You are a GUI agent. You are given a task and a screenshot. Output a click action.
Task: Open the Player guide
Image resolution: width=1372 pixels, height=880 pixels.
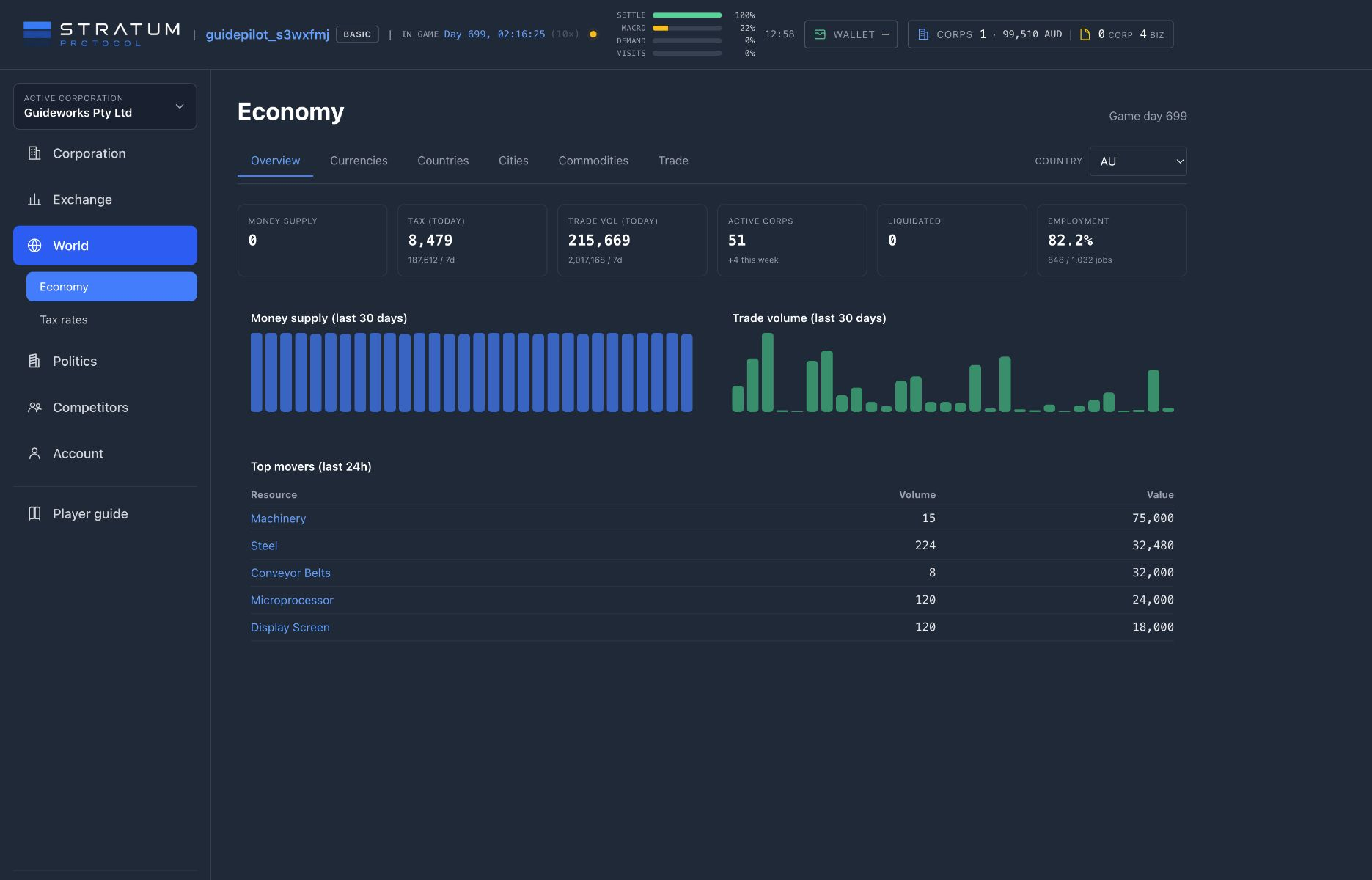[x=105, y=513]
